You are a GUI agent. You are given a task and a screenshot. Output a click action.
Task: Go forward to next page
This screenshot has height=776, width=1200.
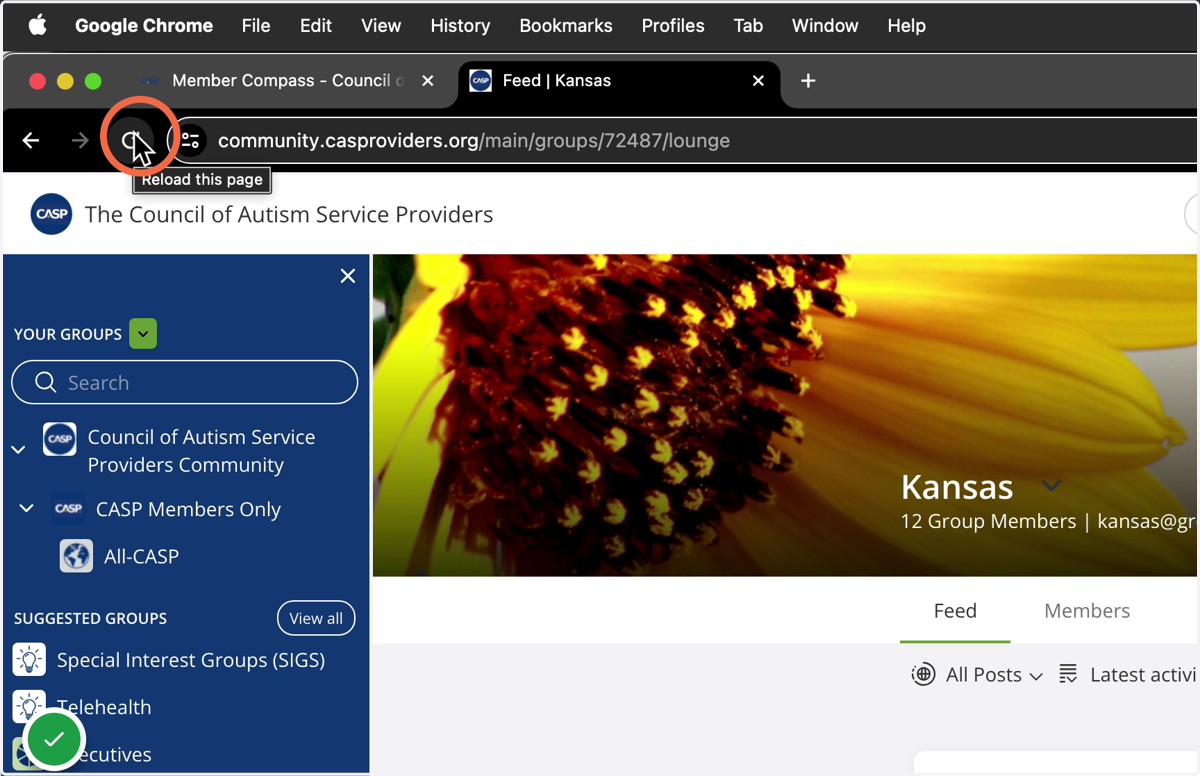81,141
